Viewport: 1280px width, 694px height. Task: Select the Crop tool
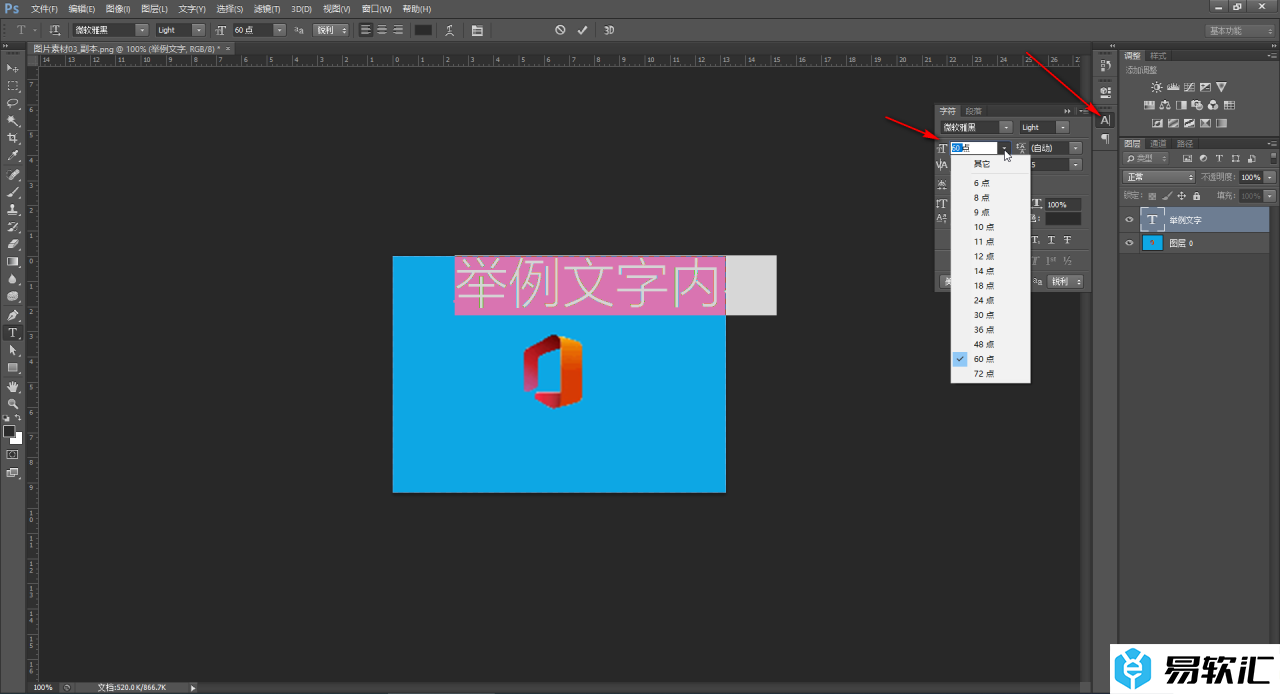coord(13,138)
